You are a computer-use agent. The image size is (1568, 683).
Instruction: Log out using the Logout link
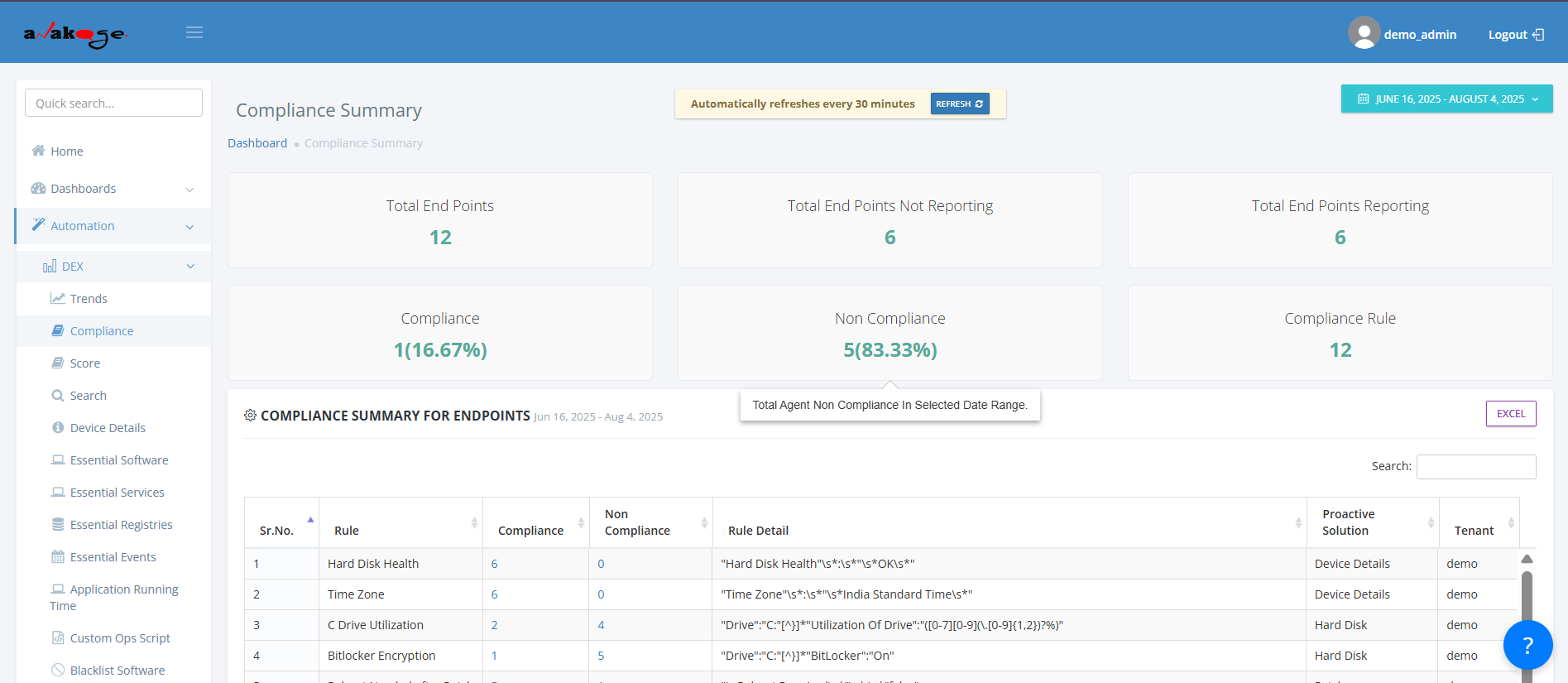tap(1516, 35)
